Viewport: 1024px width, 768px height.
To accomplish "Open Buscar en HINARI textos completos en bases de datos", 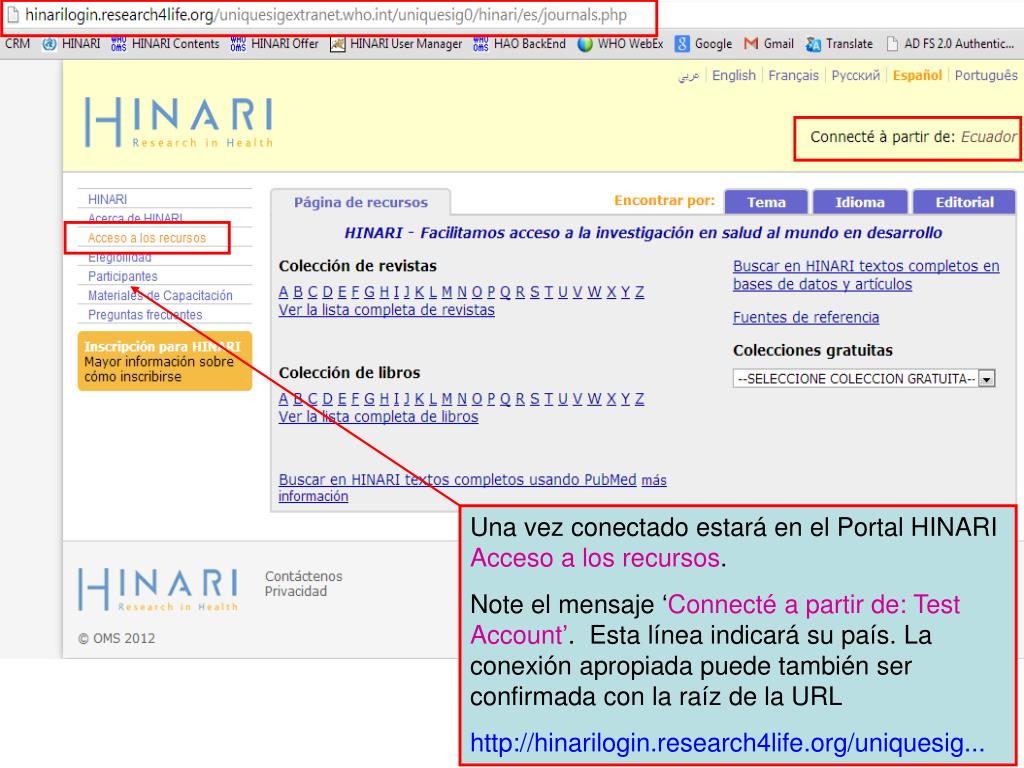I will click(866, 275).
